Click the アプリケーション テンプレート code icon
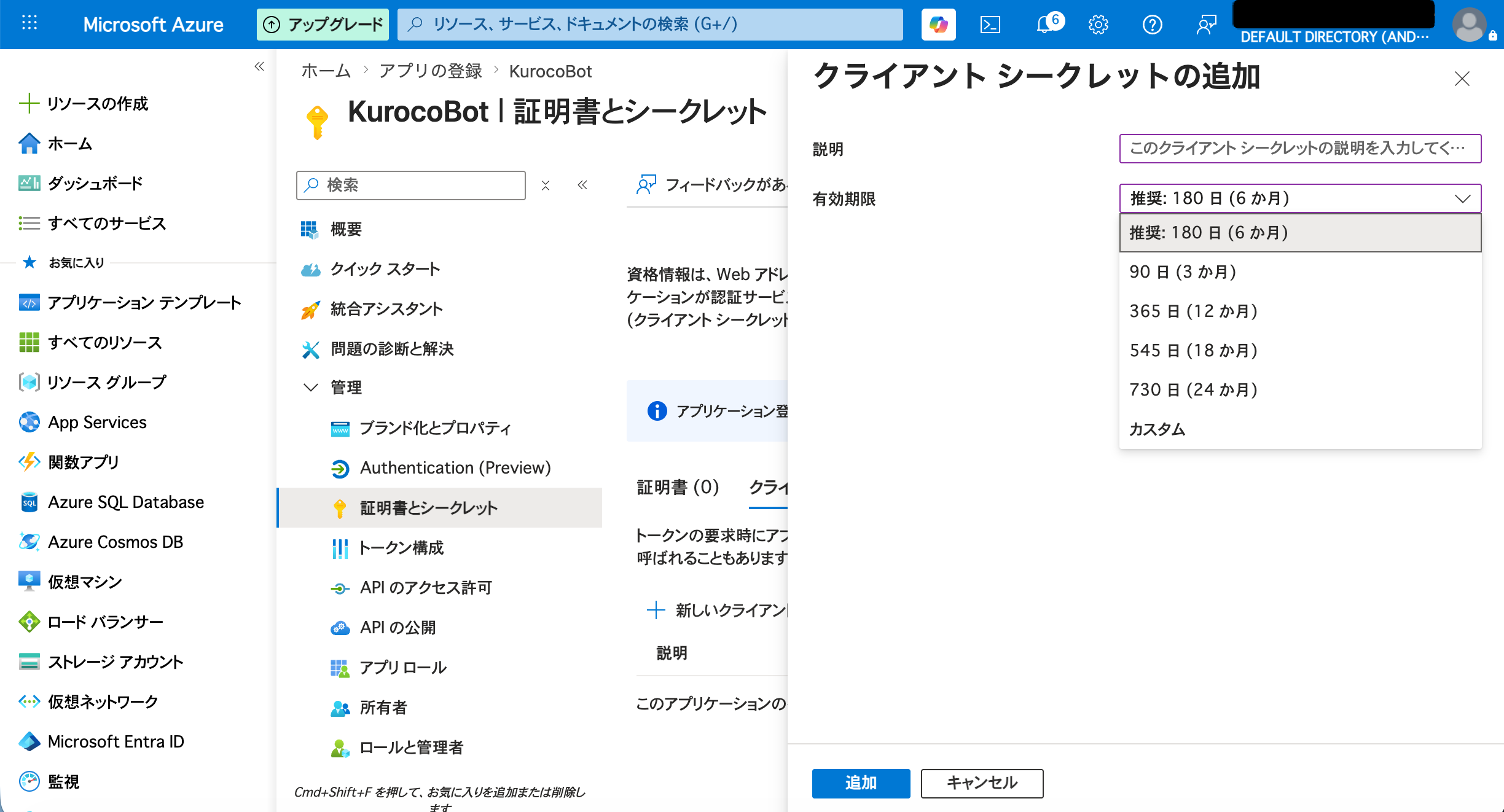The height and width of the screenshot is (812, 1504). (29, 302)
